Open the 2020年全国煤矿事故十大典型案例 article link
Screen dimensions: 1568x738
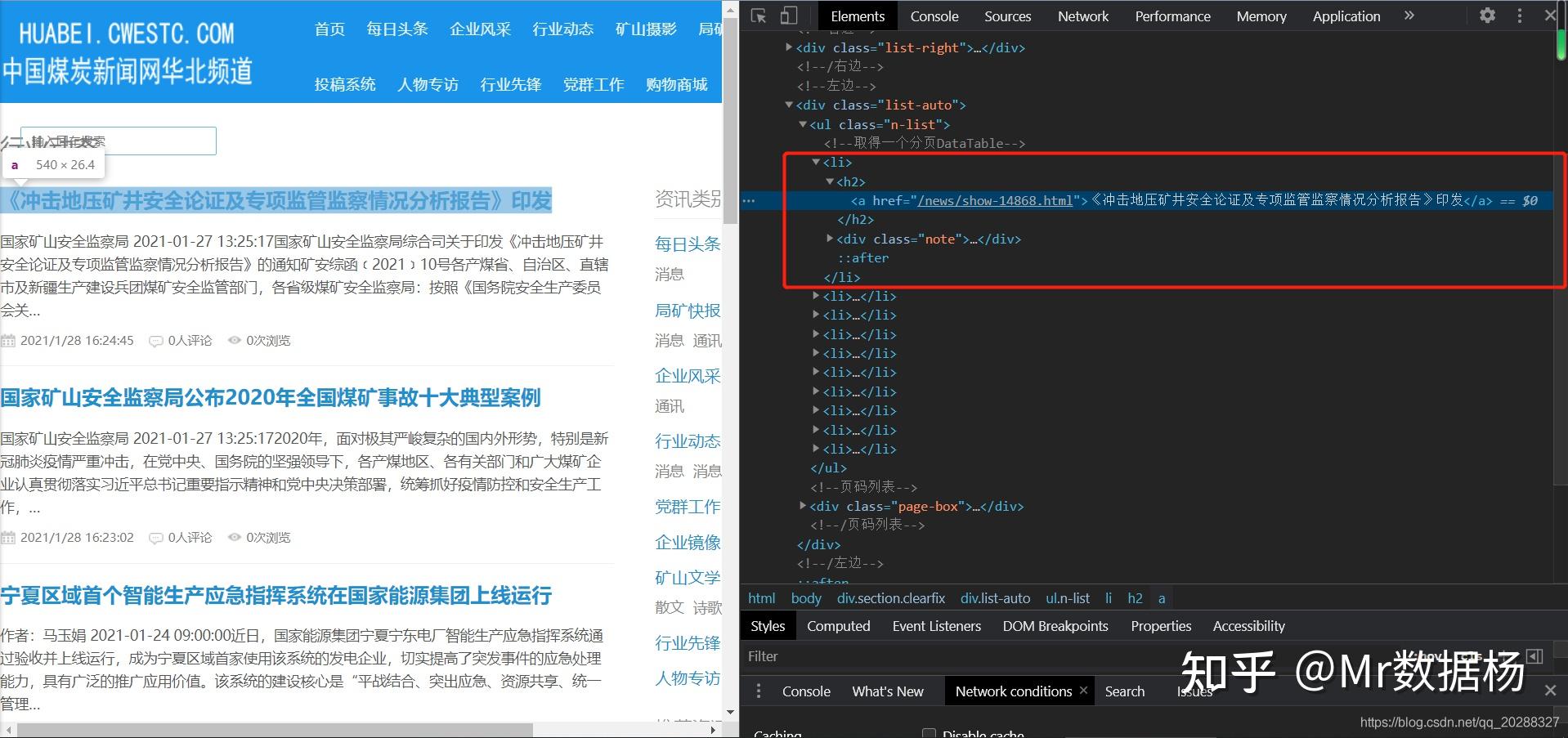[271, 398]
